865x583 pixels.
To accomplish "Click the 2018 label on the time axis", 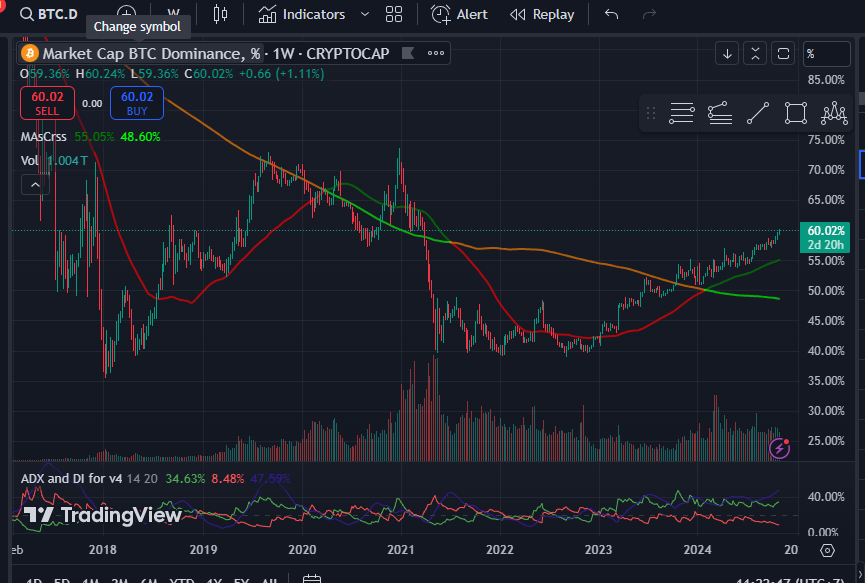I will [103, 549].
